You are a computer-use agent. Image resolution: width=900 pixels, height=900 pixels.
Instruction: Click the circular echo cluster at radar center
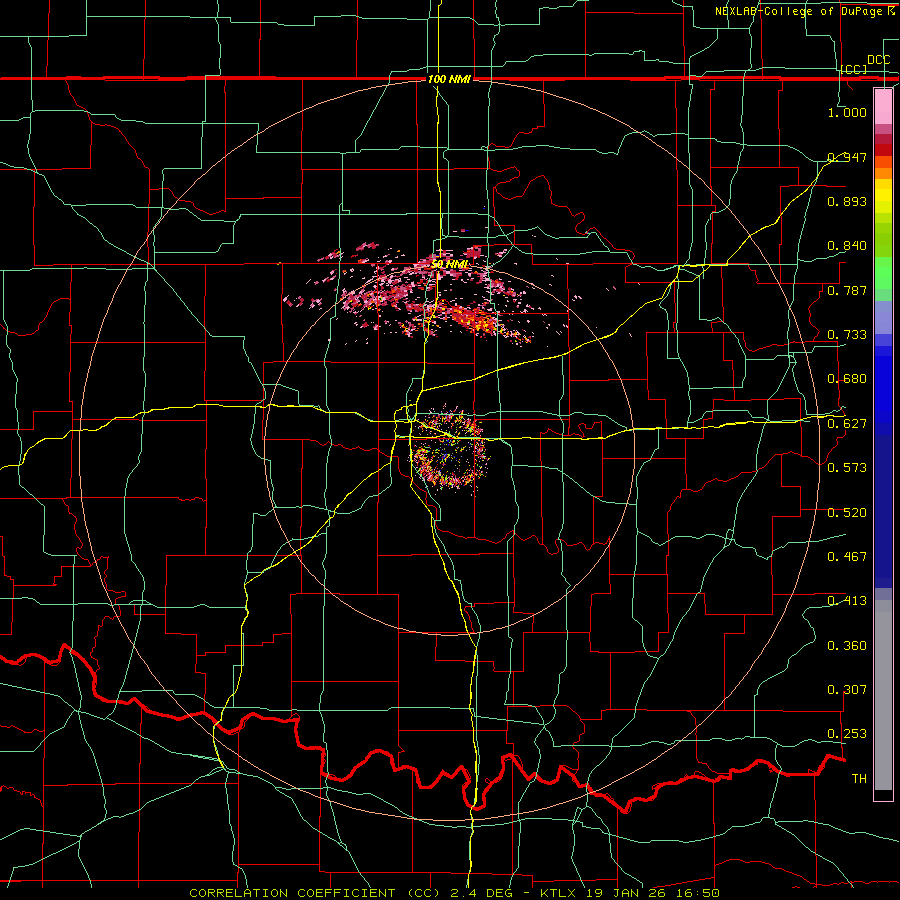pos(449,449)
